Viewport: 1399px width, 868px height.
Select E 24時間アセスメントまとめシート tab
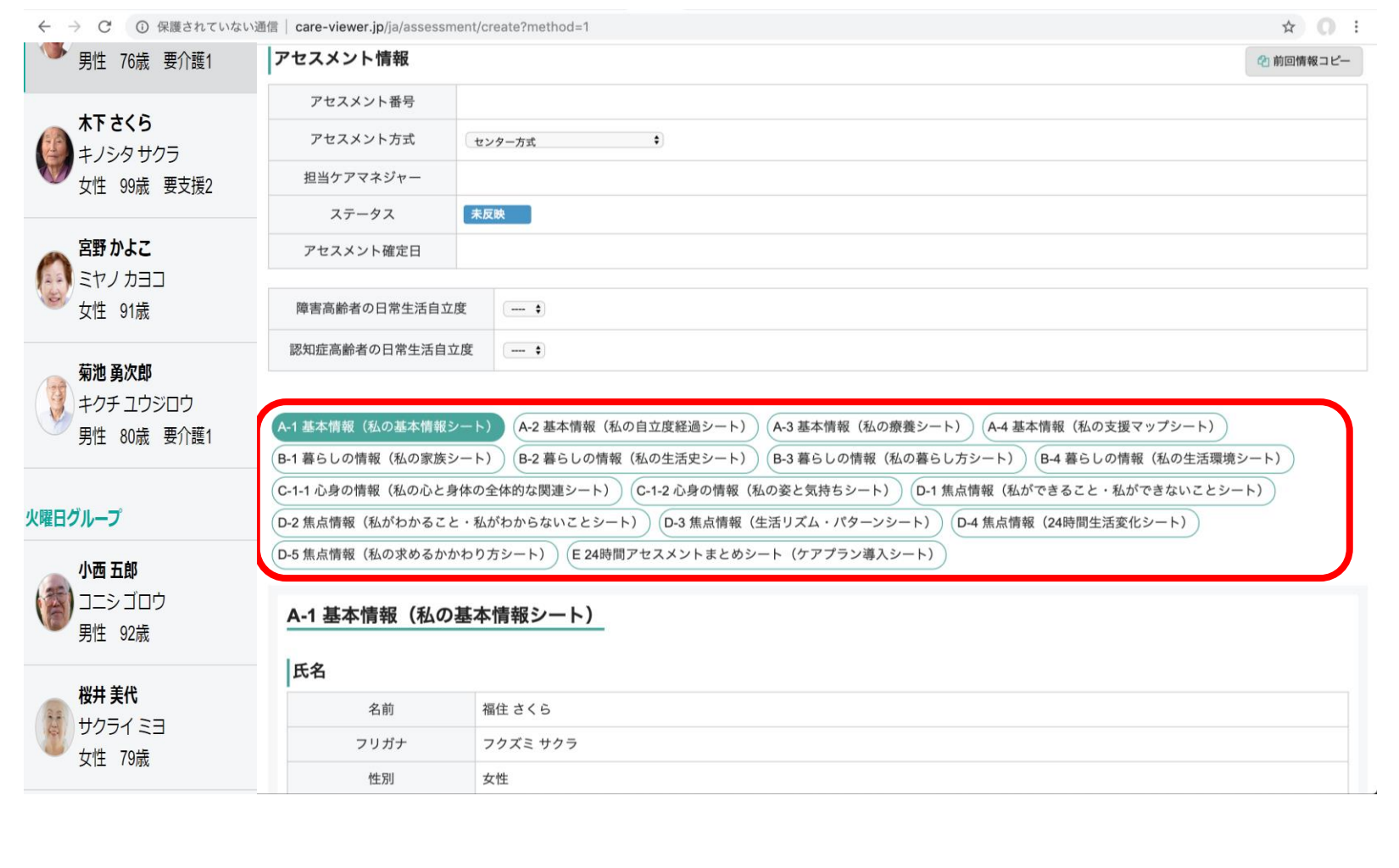coord(755,554)
